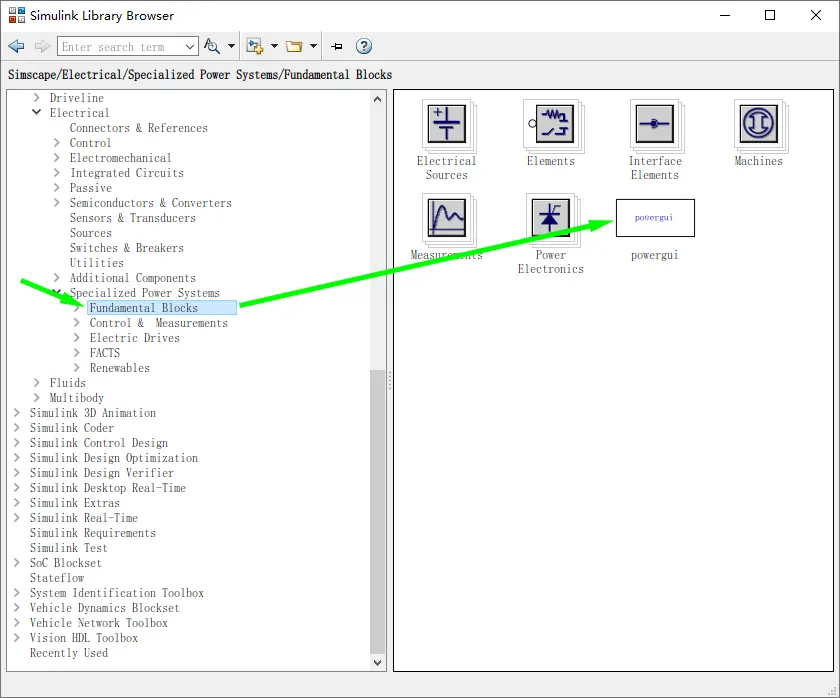Select Vehicle Dynamics Blockset library
840x698 pixels.
104,608
